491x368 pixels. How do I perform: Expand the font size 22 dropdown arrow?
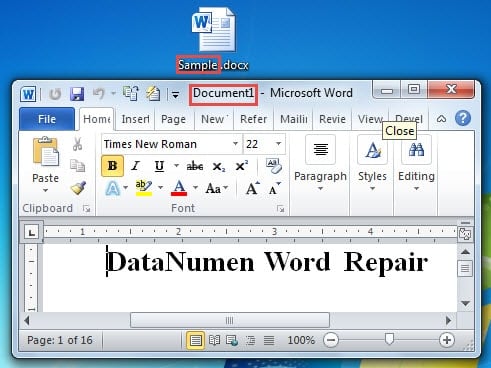[278, 144]
